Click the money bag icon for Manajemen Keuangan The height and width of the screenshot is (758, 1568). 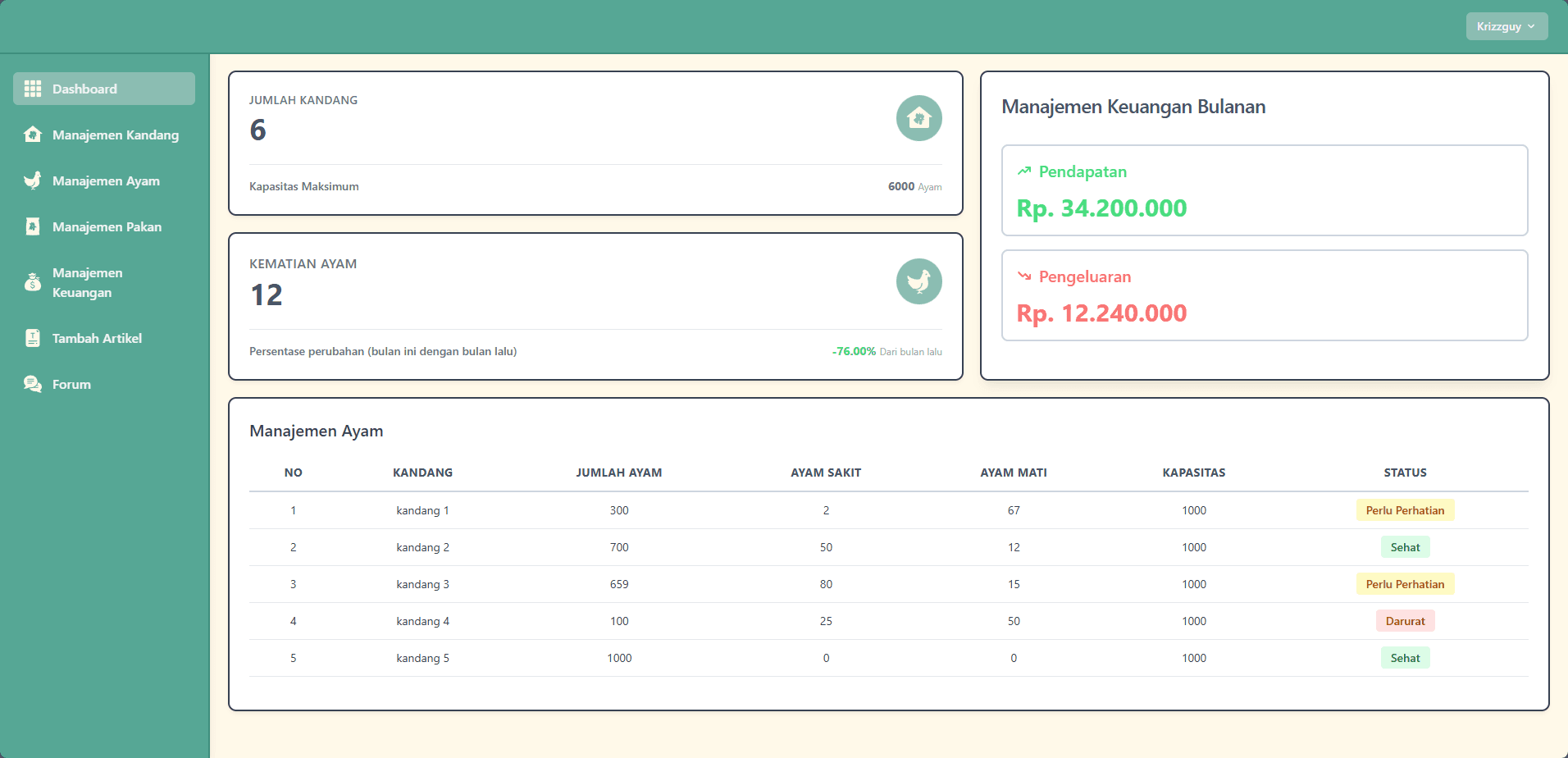coord(33,282)
